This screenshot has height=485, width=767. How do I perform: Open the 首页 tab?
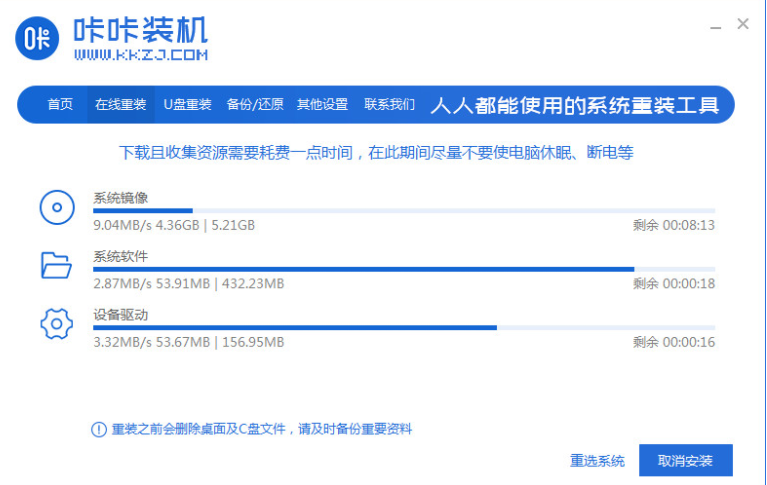60,104
